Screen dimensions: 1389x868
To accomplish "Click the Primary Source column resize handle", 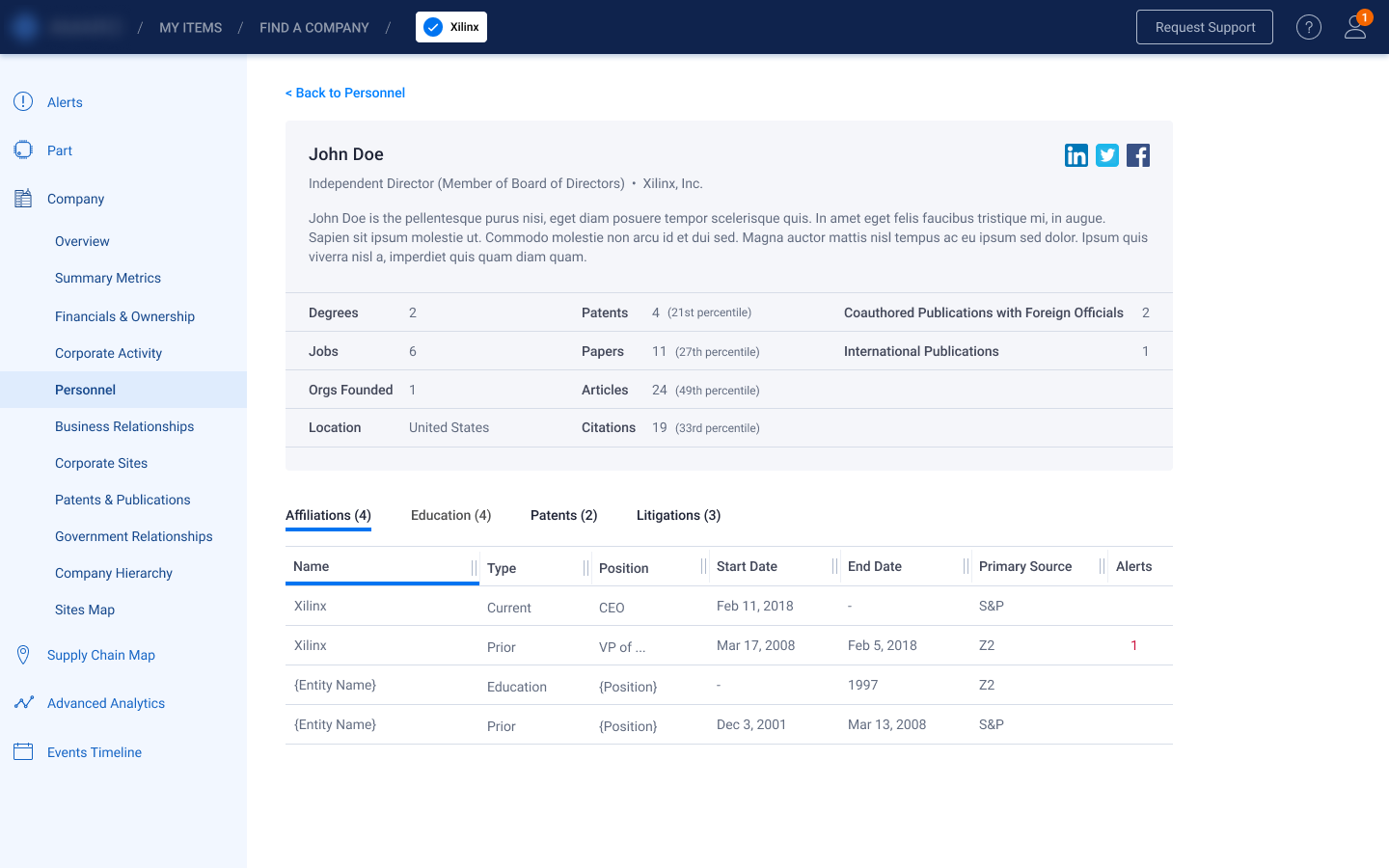I will 1102,567.
